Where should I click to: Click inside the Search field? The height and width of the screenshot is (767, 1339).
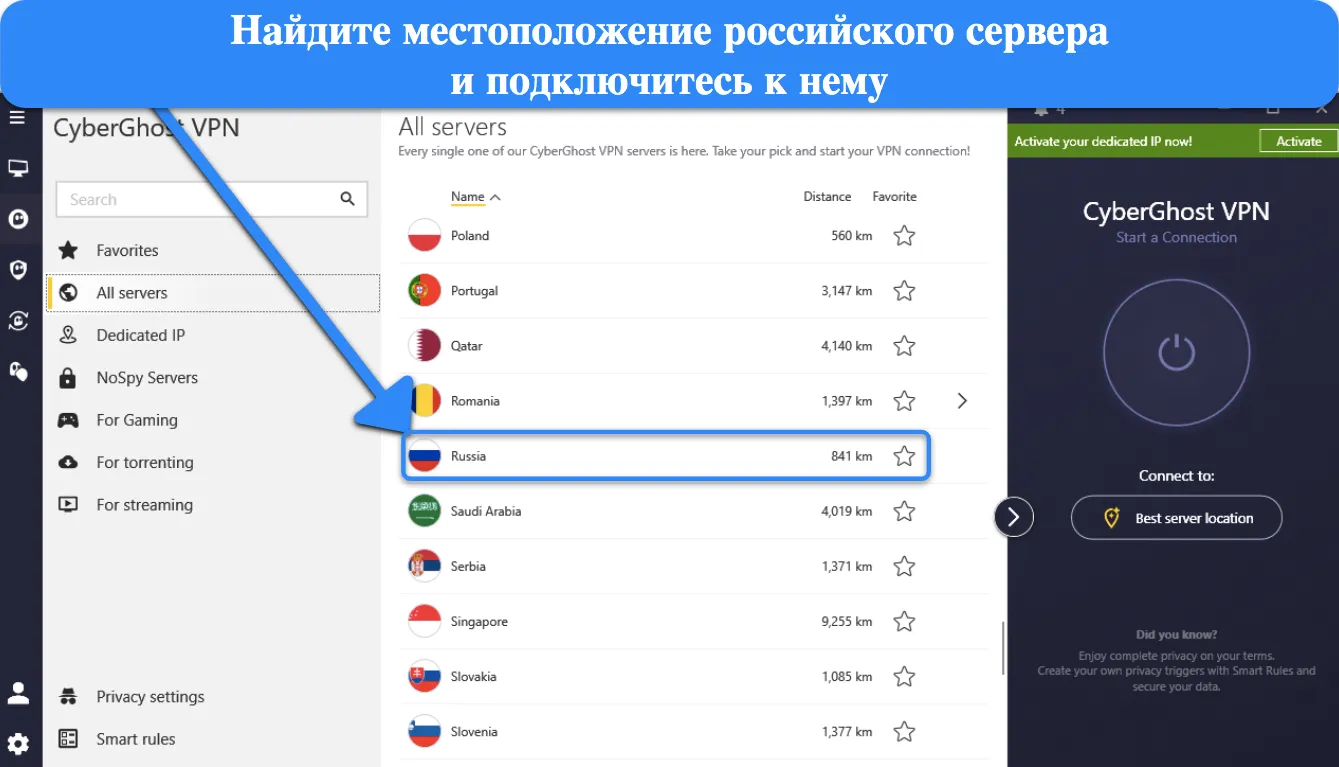212,199
